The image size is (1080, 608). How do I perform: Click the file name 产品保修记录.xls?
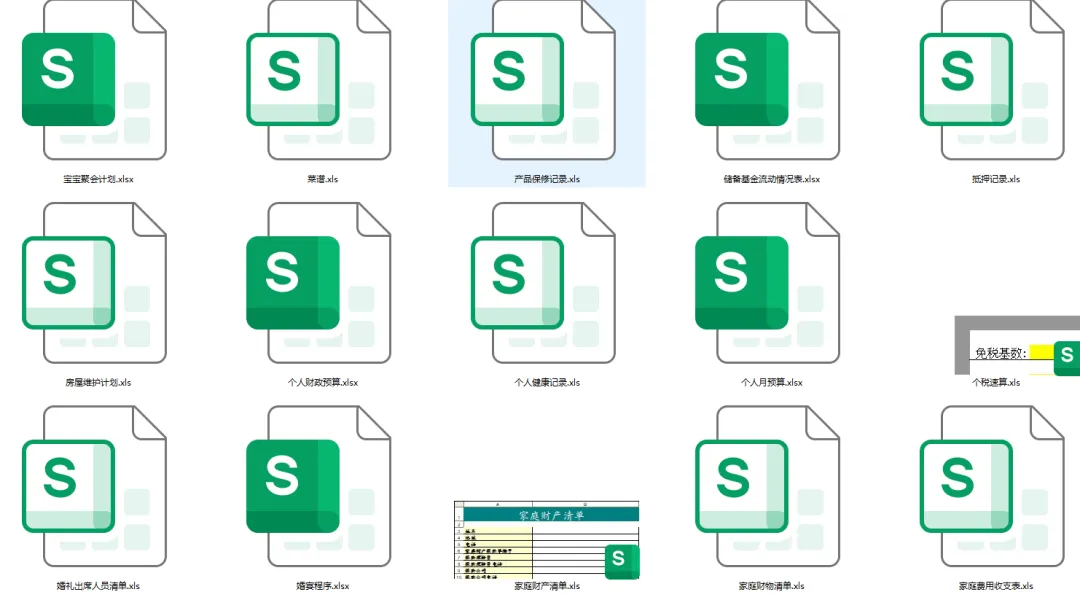547,179
